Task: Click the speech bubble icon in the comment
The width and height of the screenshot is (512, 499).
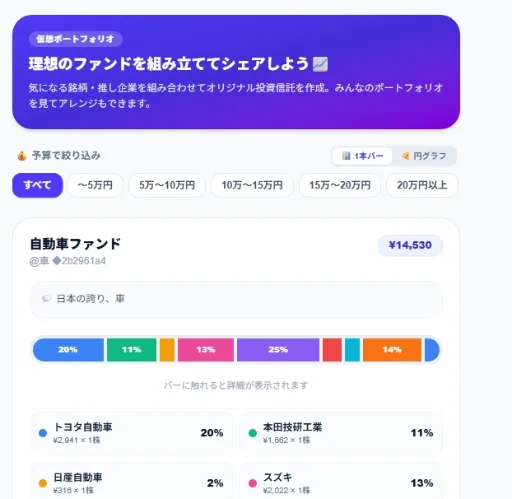Action: coord(47,299)
